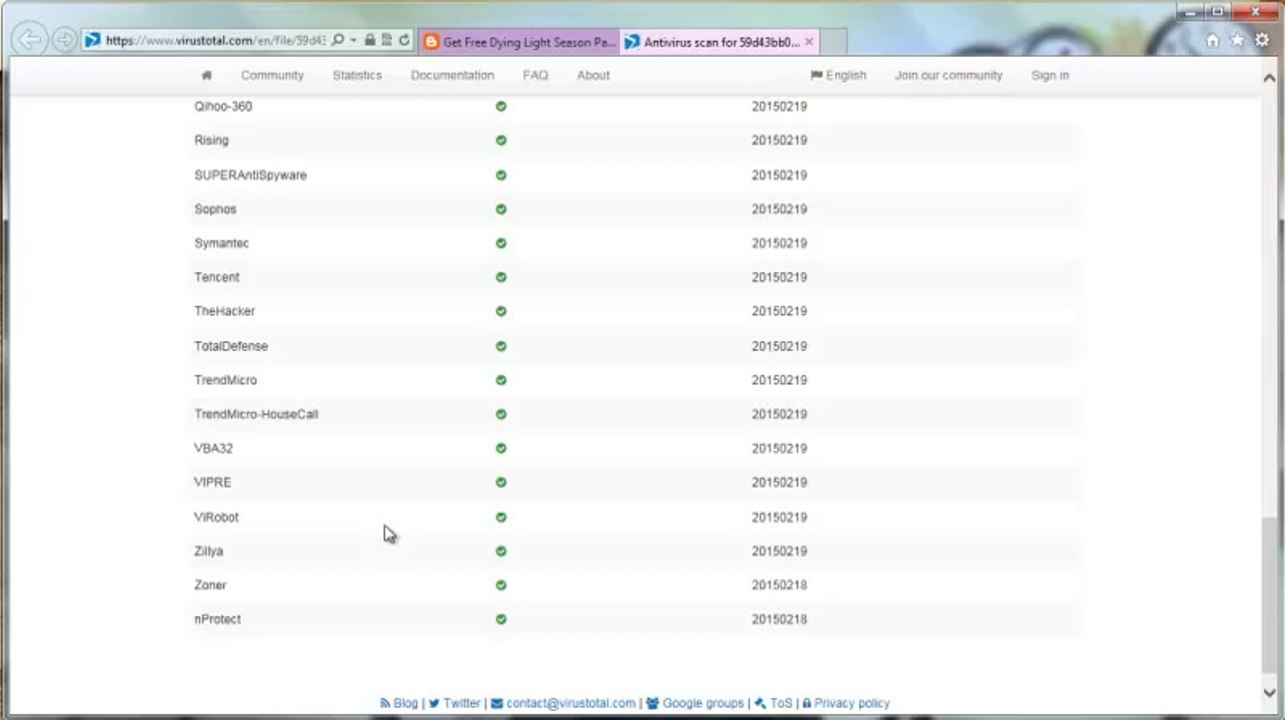This screenshot has height=720, width=1285.
Task: Open the Twitter link in footer
Action: click(x=454, y=703)
